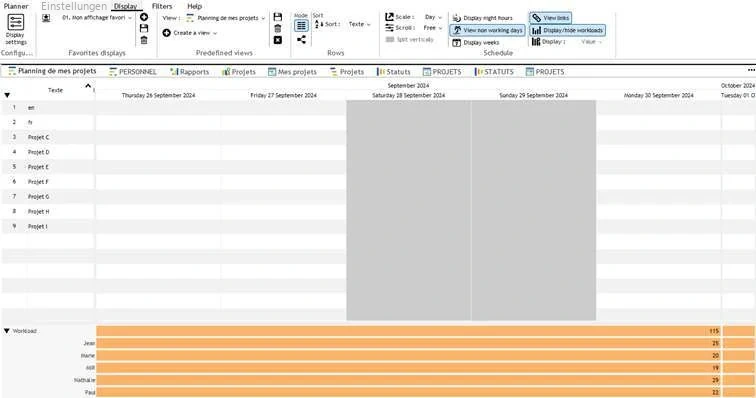Click the total workload value '115'
This screenshot has height=398, width=756.
click(714, 331)
